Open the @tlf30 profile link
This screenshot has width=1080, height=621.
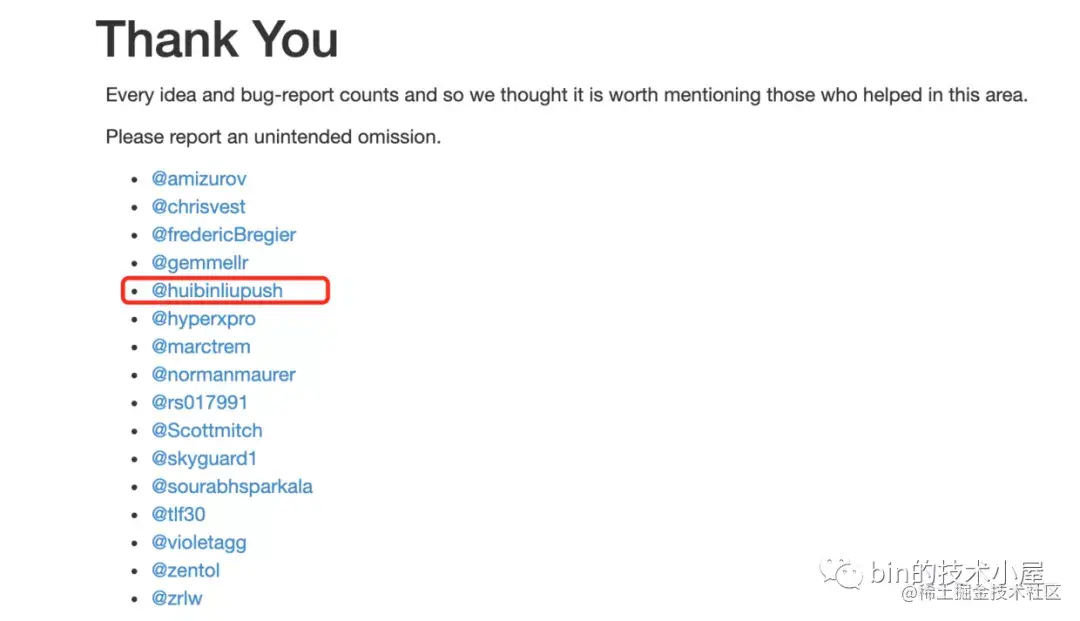178,514
